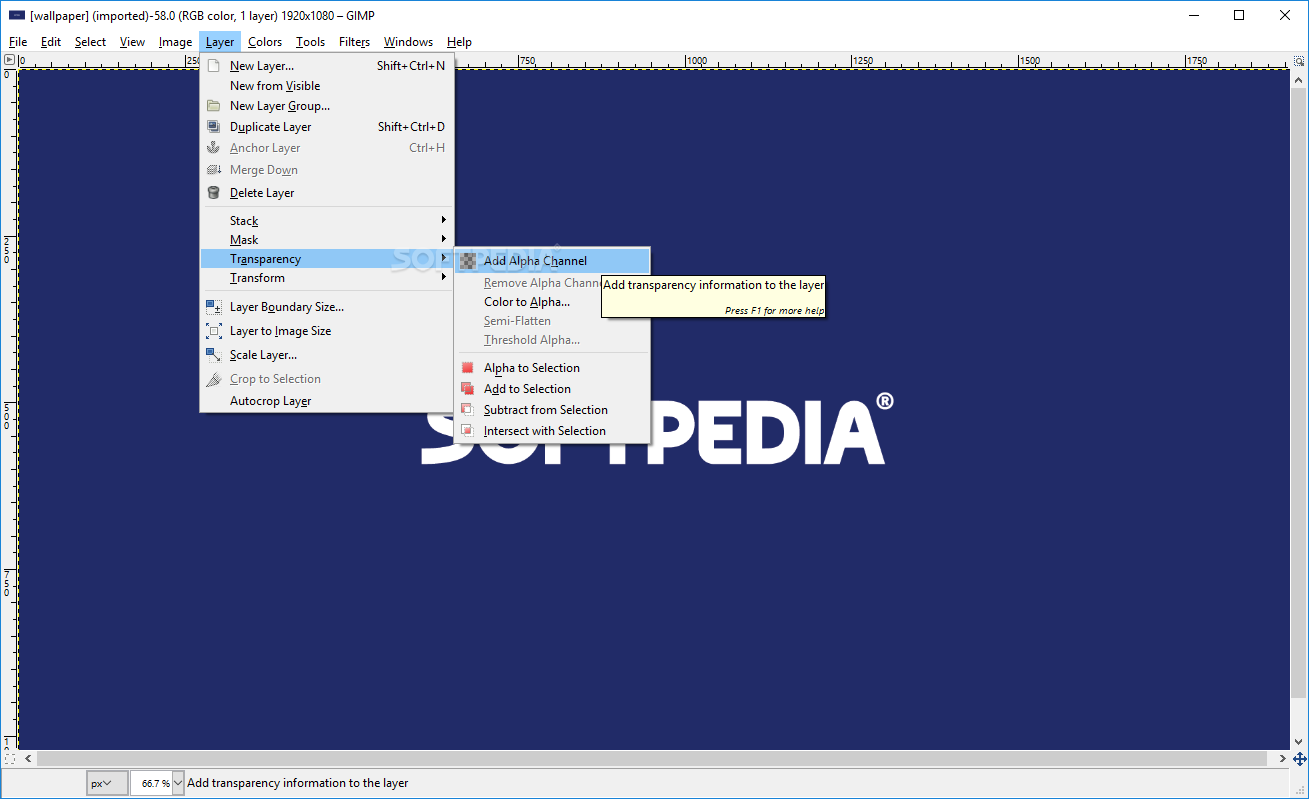
Task: Open the Help menu
Action: (x=459, y=42)
